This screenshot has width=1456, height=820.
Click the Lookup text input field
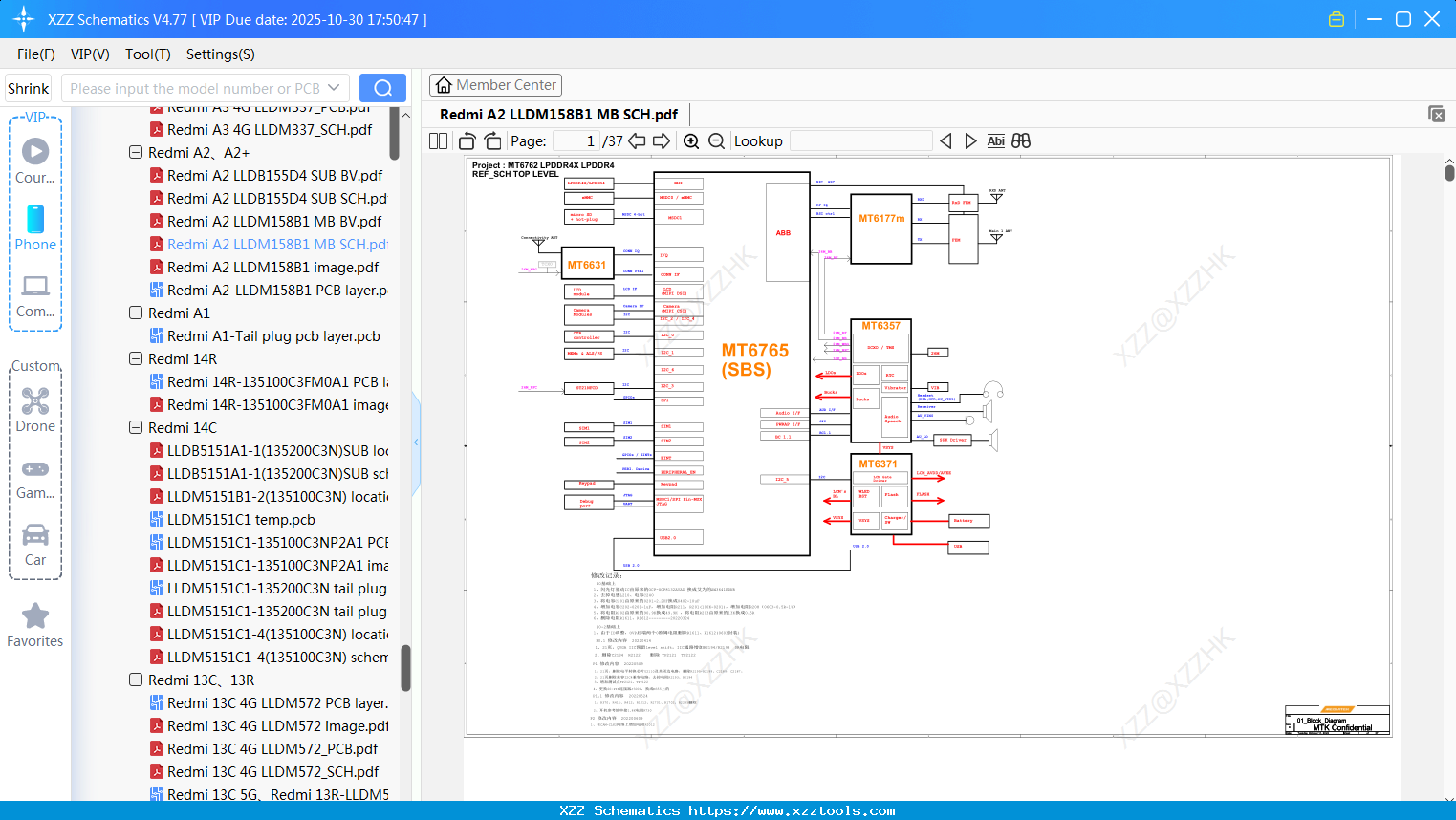[x=860, y=141]
